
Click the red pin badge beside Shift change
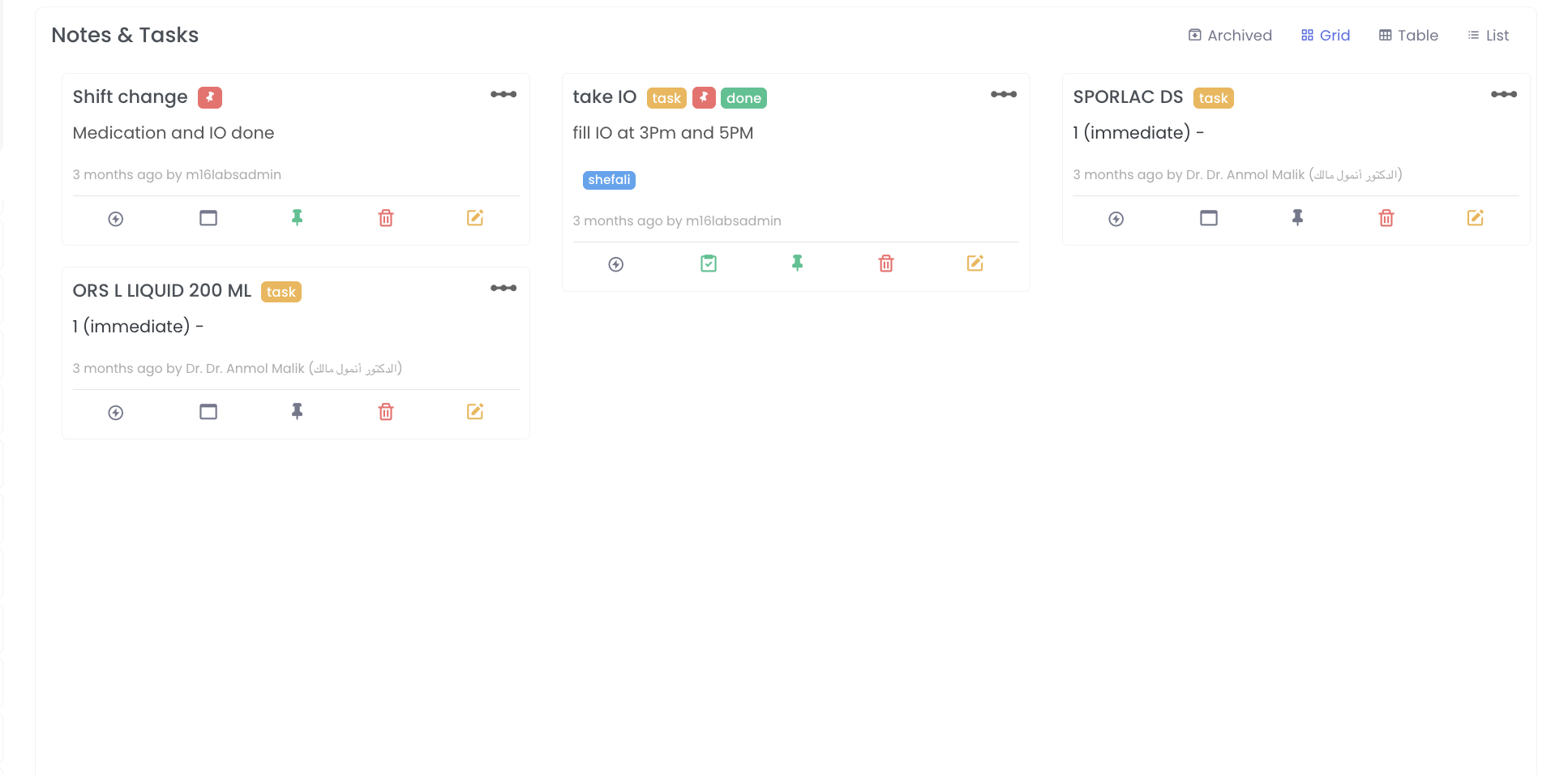point(210,97)
